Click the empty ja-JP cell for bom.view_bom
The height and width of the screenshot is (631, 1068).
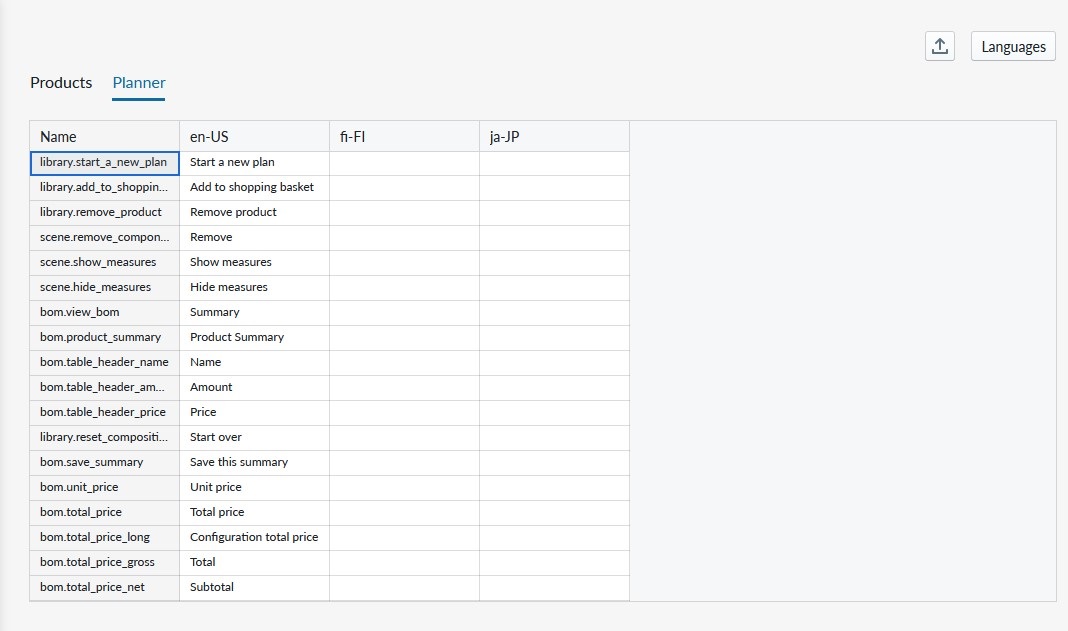click(554, 313)
